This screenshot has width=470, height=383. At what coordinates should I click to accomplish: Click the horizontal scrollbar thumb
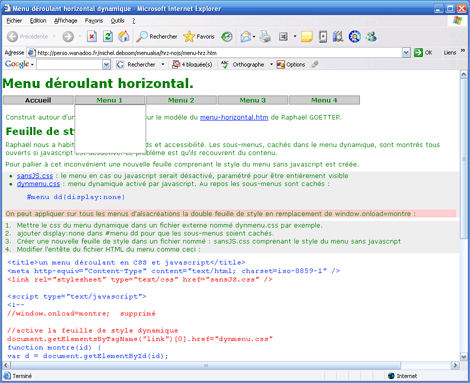(205, 365)
